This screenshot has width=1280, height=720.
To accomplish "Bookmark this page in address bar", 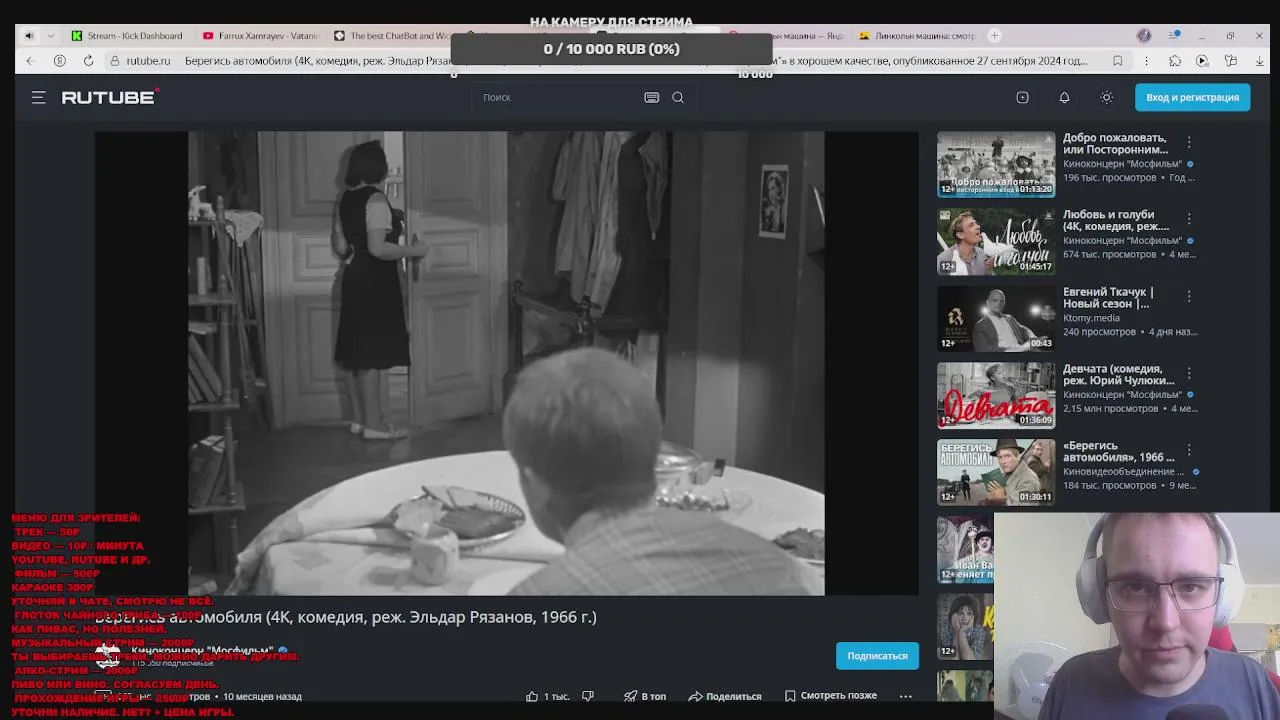I will [x=1118, y=61].
